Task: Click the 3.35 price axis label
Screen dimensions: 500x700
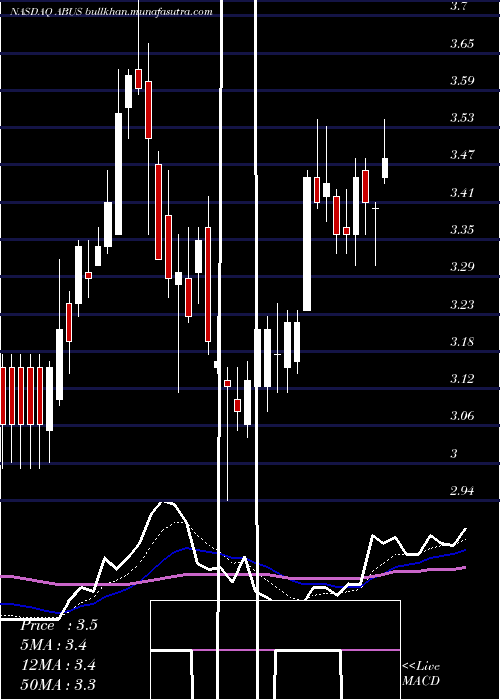Action: pyautogui.click(x=461, y=229)
